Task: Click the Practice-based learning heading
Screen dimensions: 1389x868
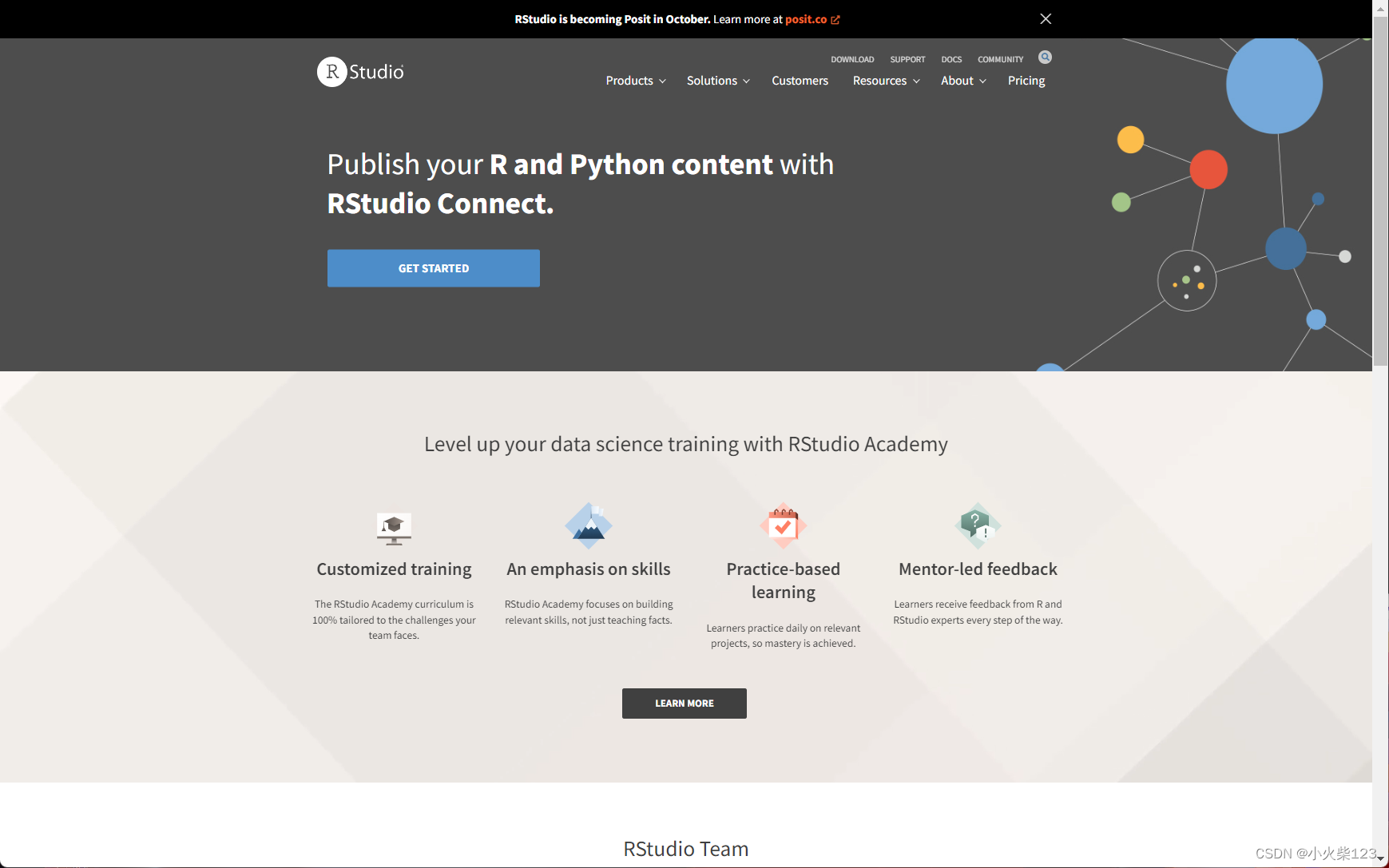Action: (784, 581)
